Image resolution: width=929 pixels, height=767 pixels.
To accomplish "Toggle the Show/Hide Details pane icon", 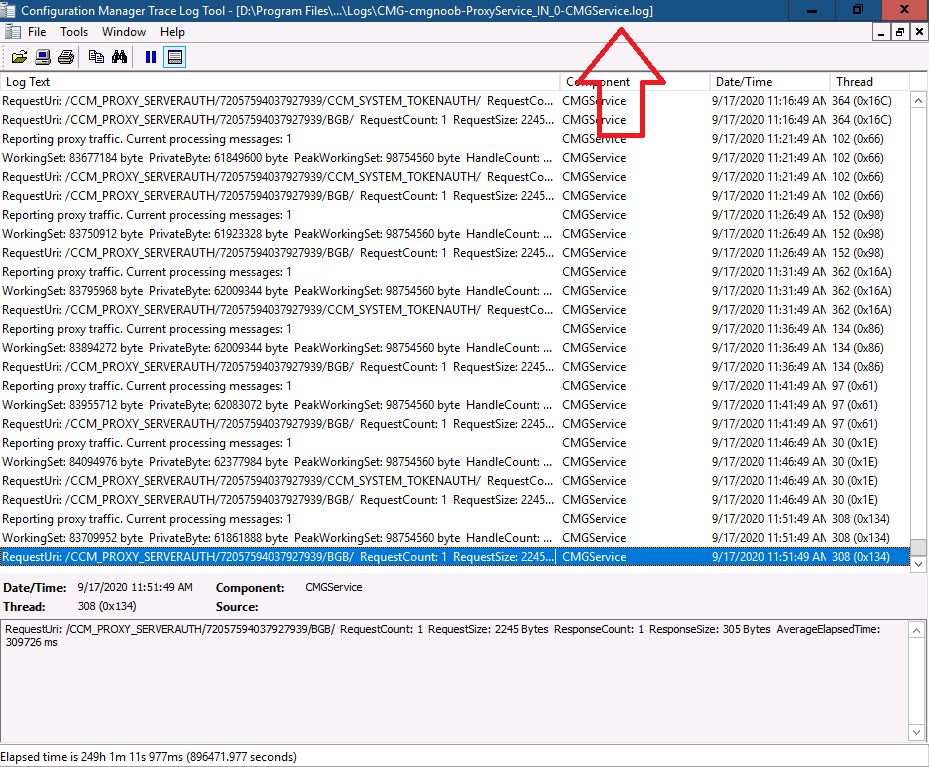I will click(x=174, y=57).
